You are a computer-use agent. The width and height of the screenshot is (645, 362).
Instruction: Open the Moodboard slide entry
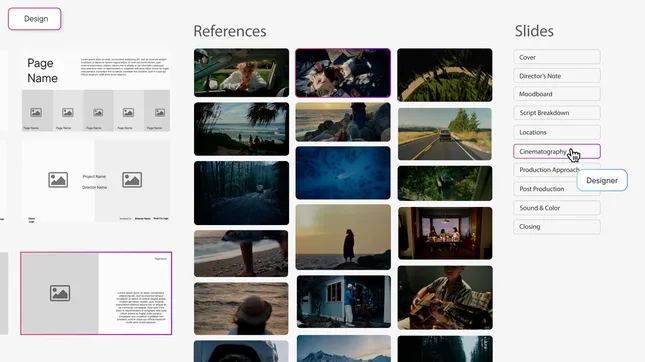click(x=557, y=94)
